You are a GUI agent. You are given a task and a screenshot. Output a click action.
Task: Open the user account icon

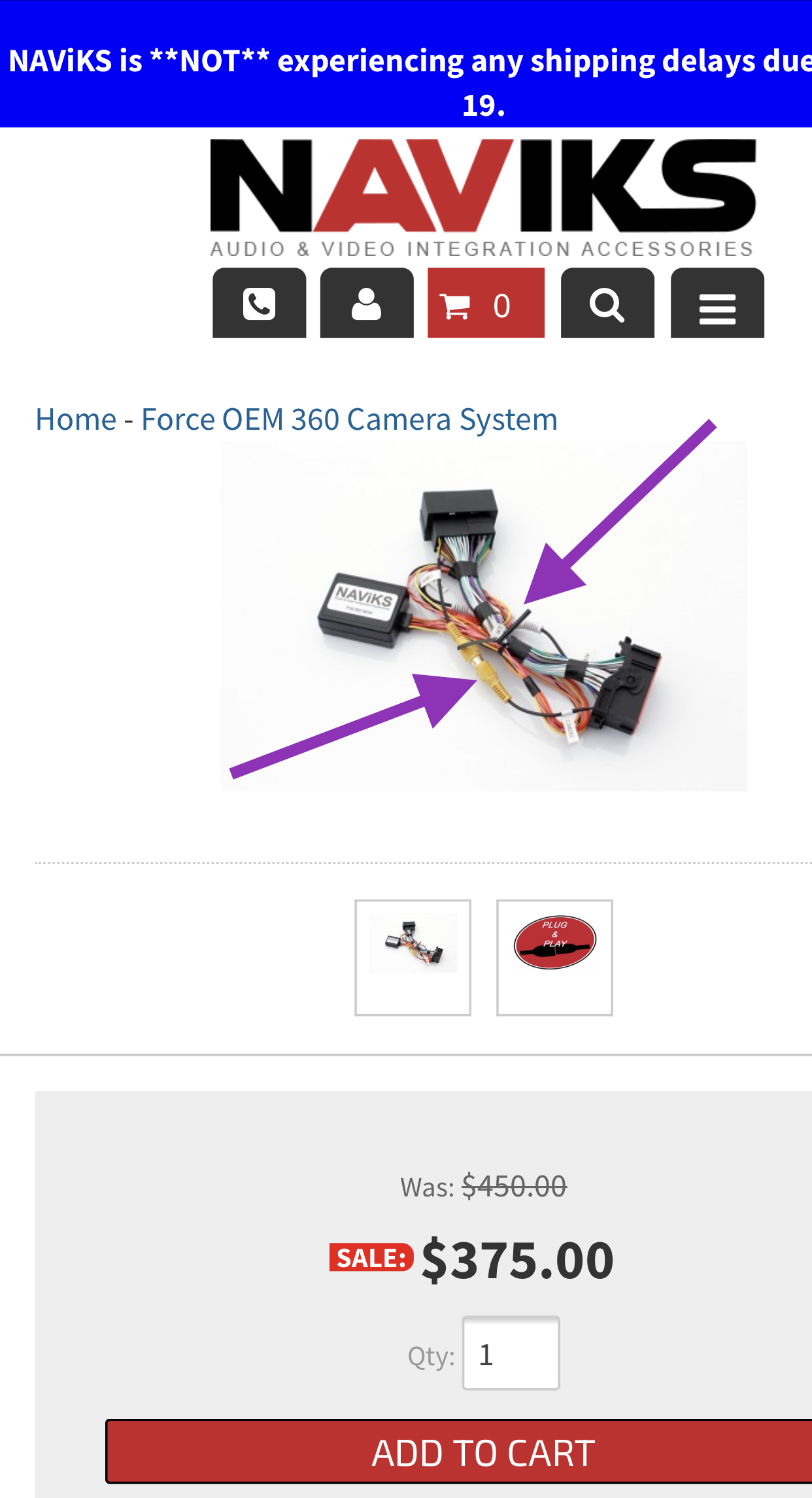(367, 303)
